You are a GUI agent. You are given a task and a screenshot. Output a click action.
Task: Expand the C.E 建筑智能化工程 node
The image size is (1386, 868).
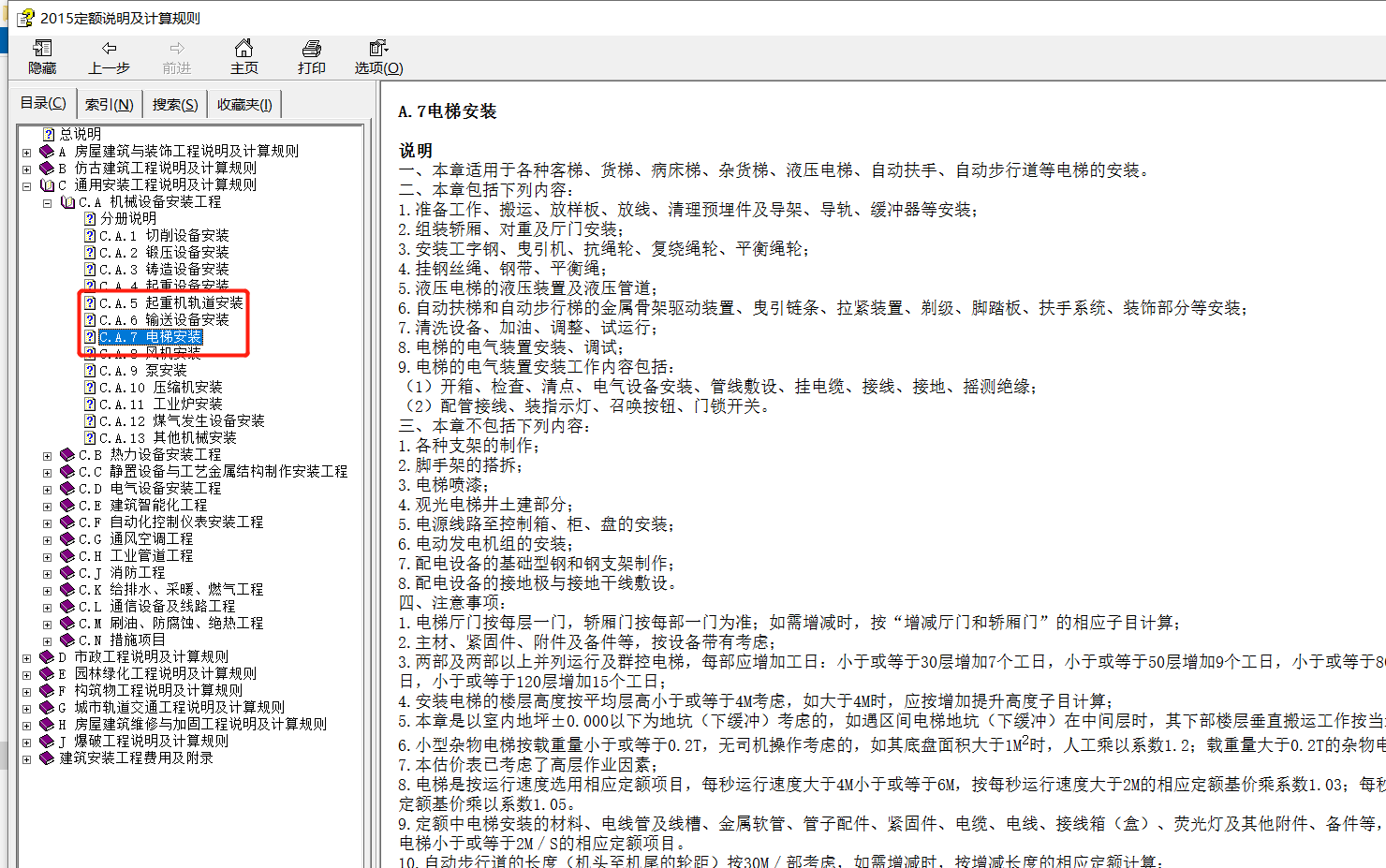[x=47, y=506]
